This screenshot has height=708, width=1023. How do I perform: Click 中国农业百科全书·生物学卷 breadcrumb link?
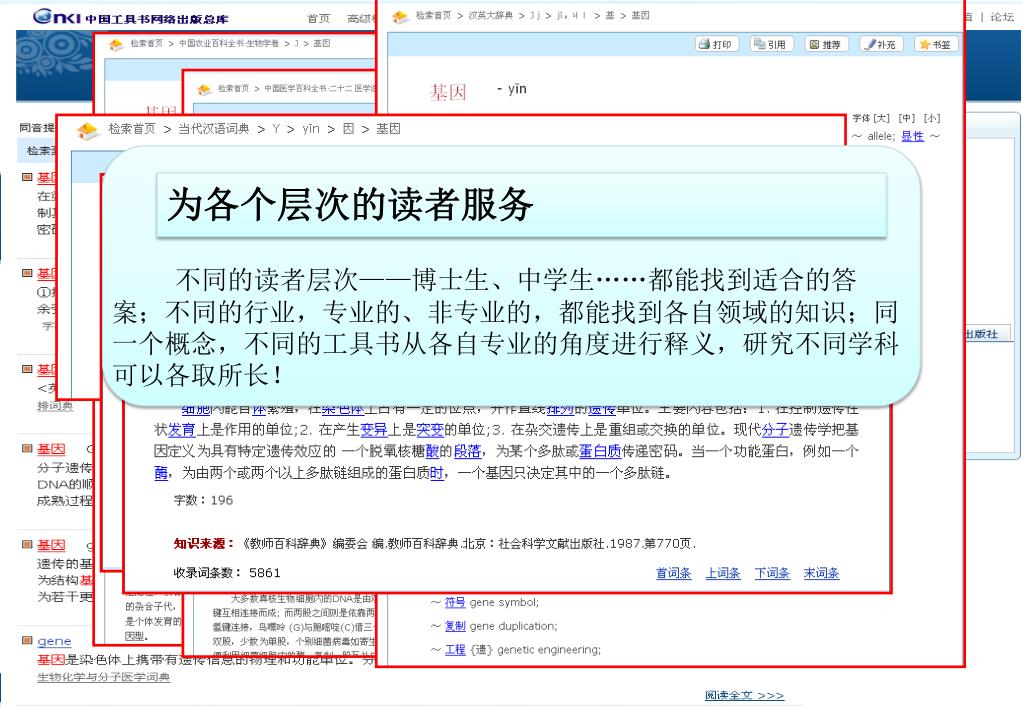click(x=228, y=43)
